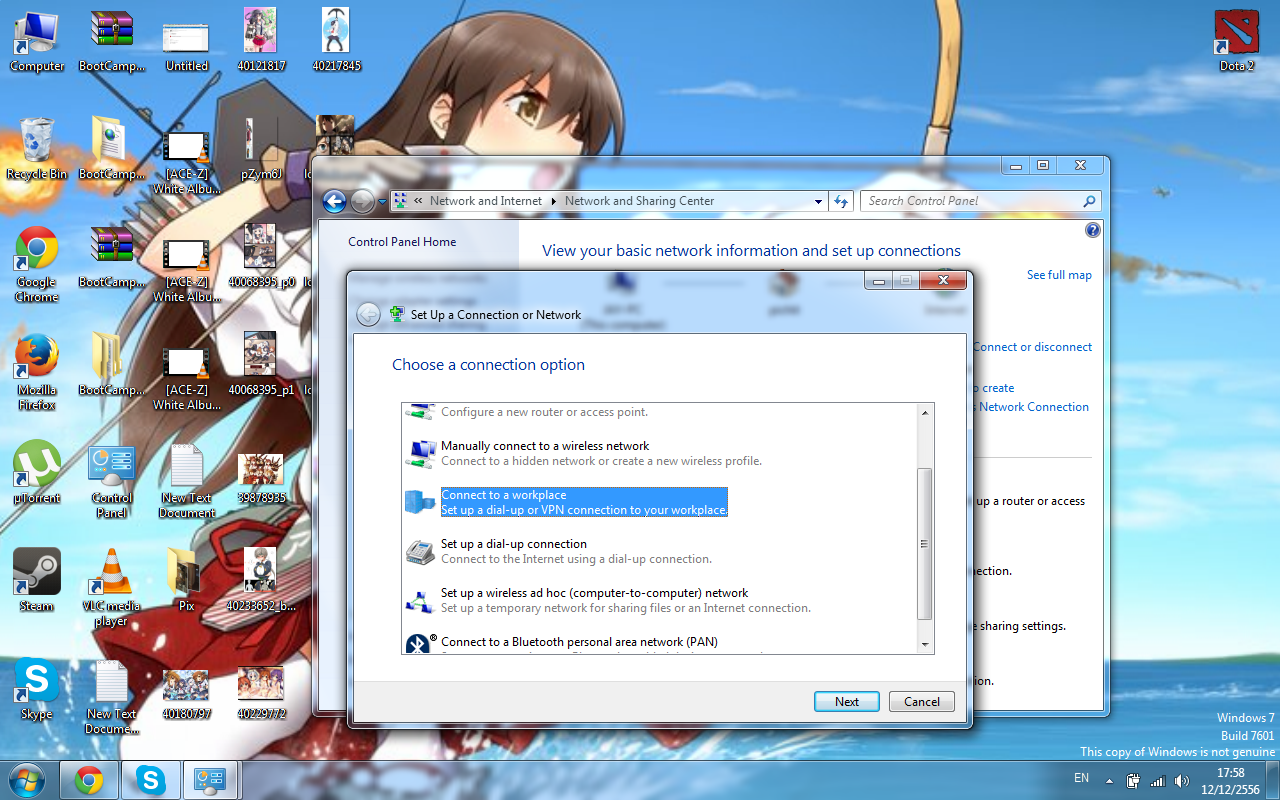Choose Set up a dial-up connection
This screenshot has height=800, width=1280.
coord(660,551)
